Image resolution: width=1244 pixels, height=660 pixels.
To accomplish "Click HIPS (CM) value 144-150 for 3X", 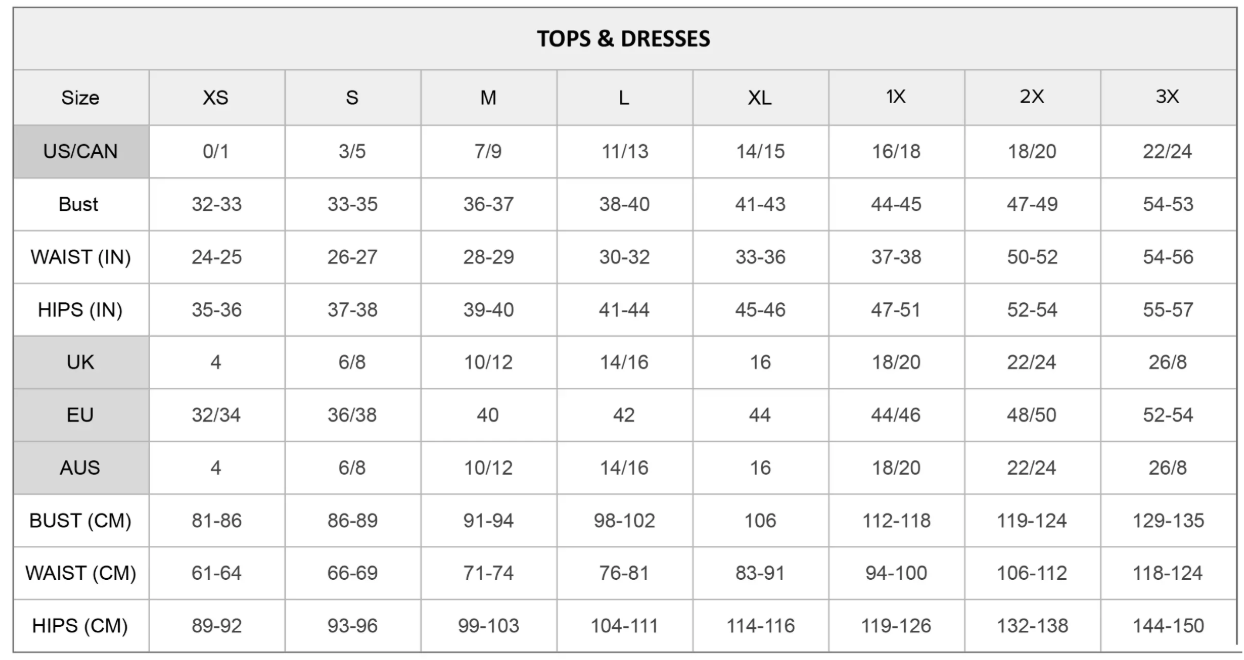I will (x=1168, y=627).
